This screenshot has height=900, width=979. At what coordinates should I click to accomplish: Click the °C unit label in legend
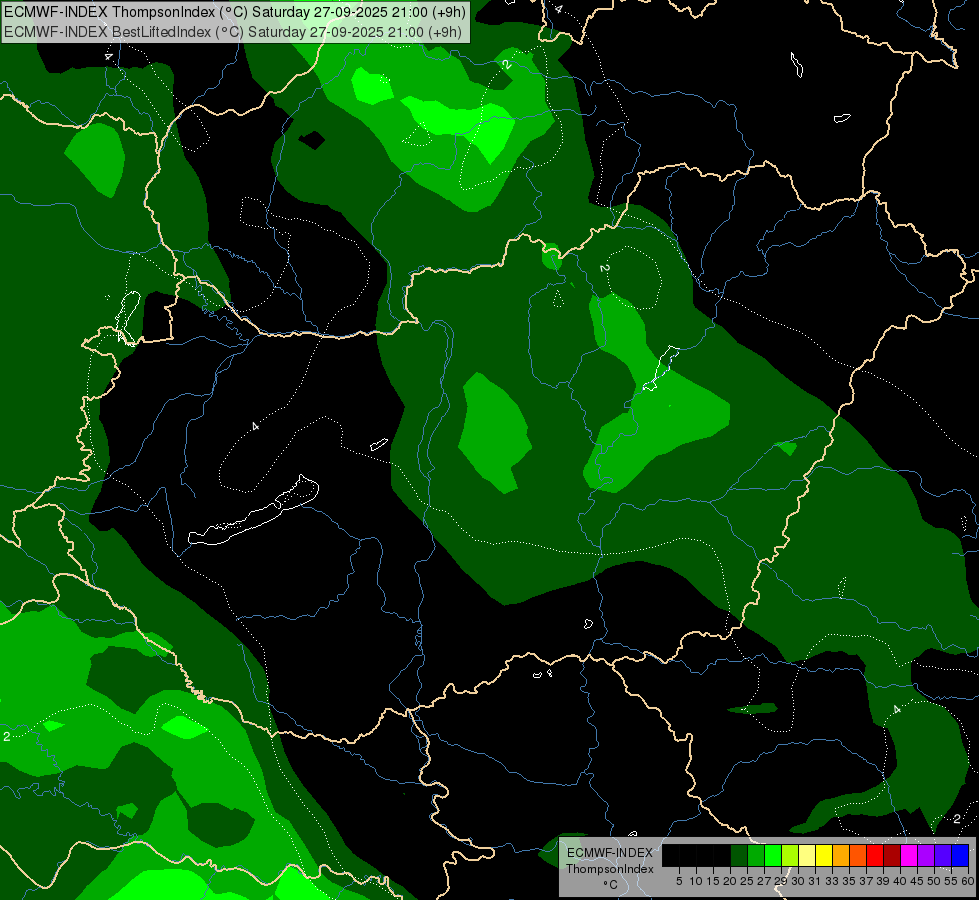pyautogui.click(x=609, y=885)
